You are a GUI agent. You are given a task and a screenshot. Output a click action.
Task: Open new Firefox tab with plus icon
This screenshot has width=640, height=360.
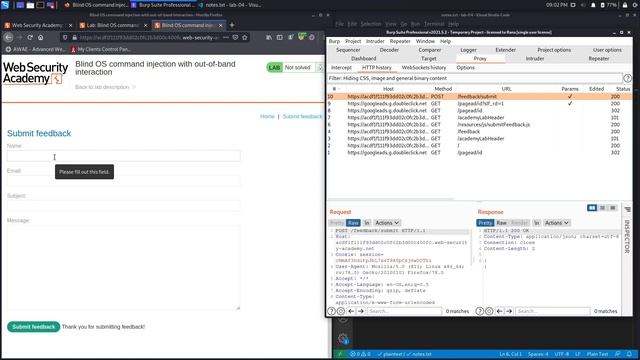pyautogui.click(x=232, y=25)
